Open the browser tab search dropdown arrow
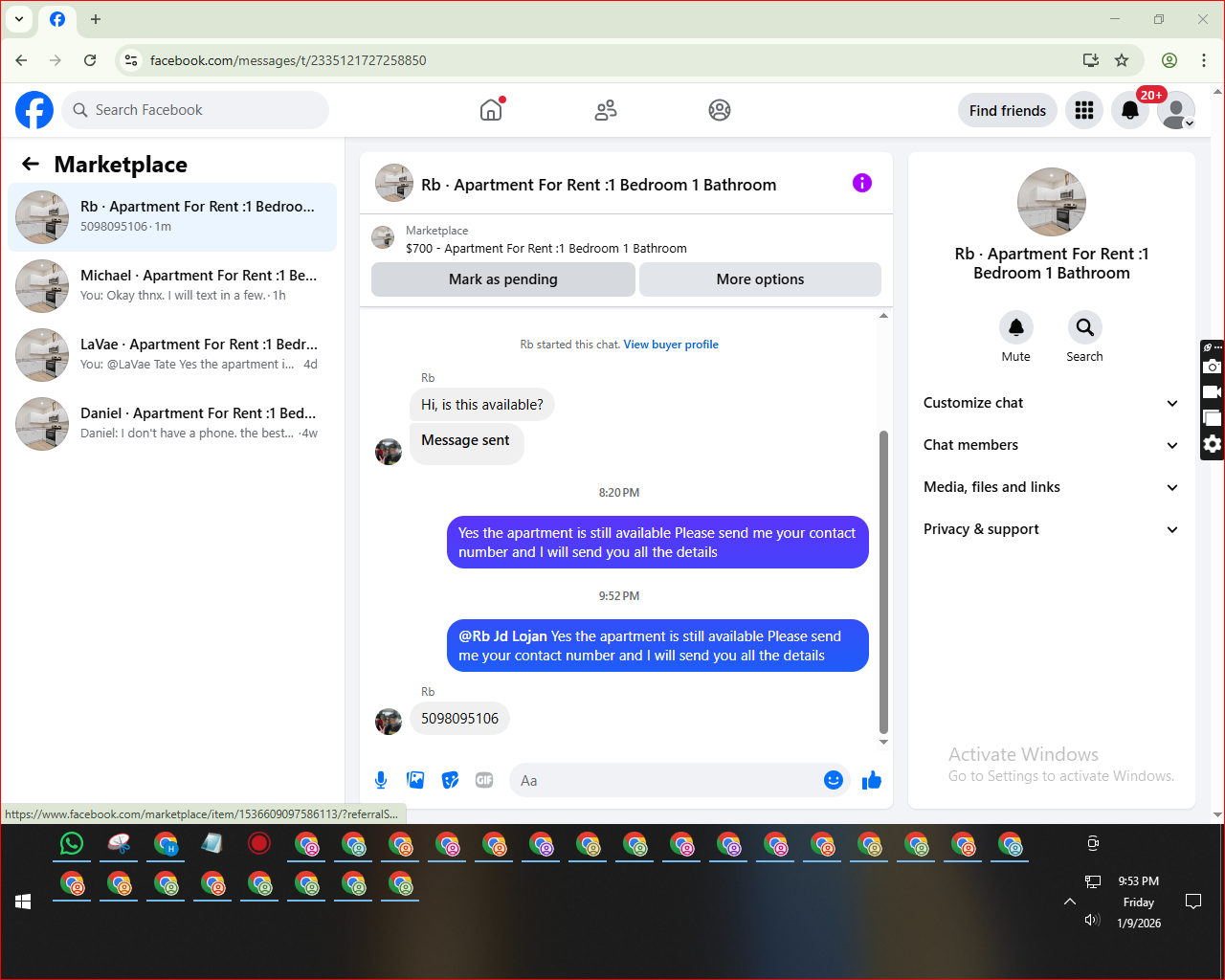This screenshot has width=1225, height=980. (x=19, y=19)
